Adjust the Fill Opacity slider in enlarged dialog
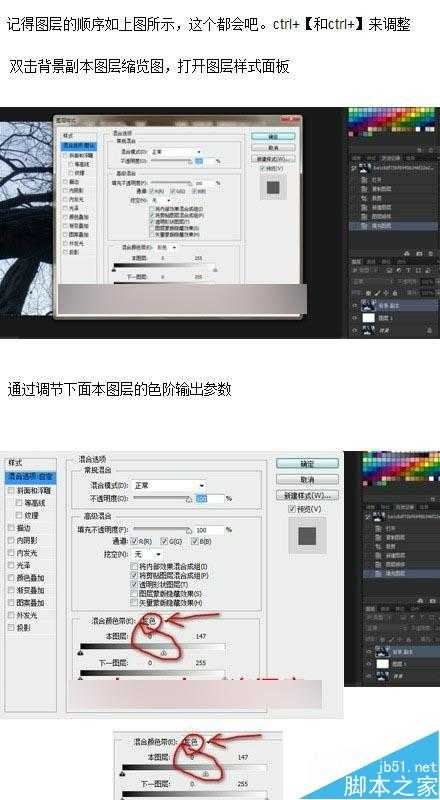This screenshot has height=800, width=440. click(161, 530)
